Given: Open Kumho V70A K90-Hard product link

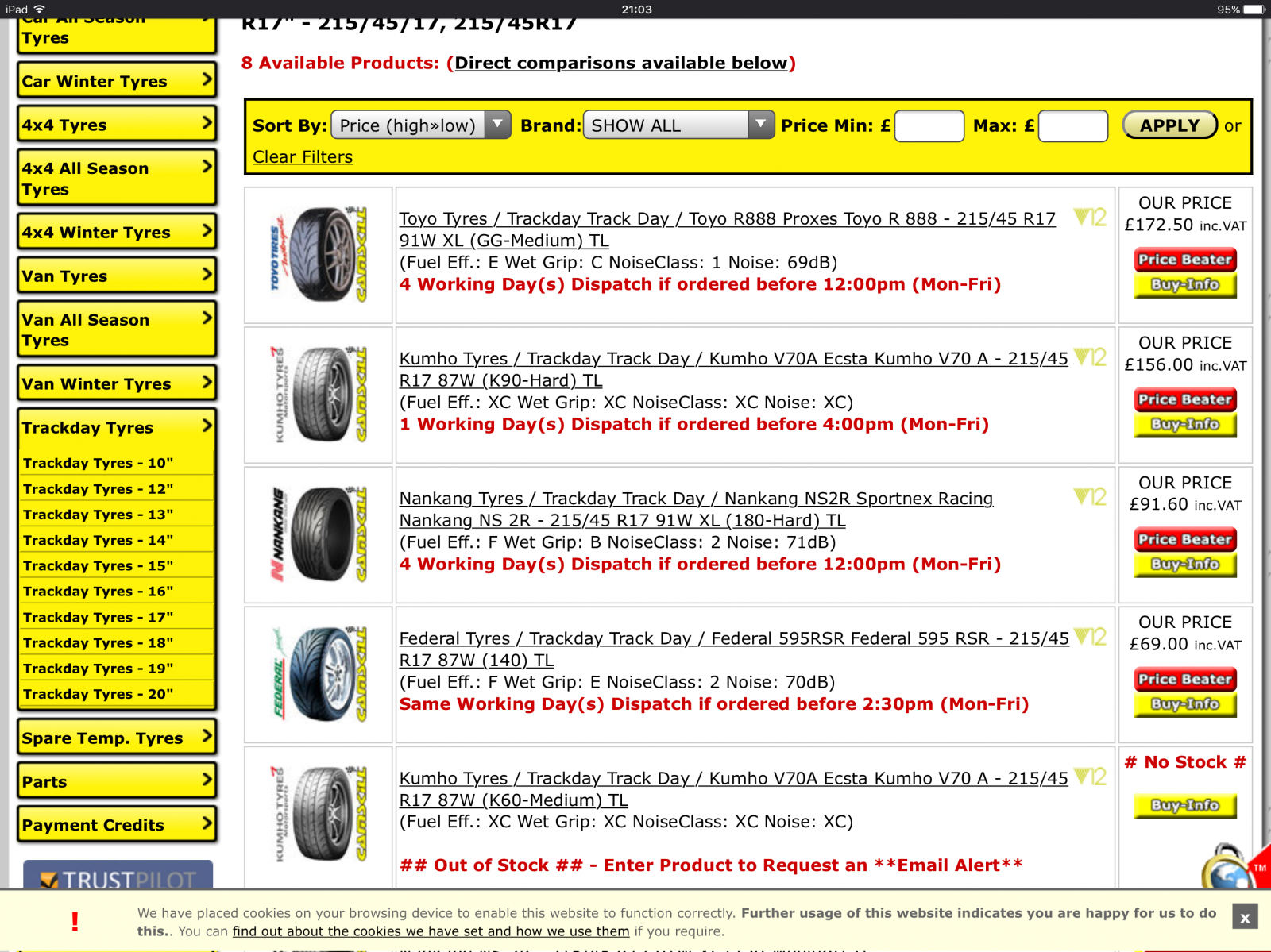Looking at the screenshot, I should [733, 369].
